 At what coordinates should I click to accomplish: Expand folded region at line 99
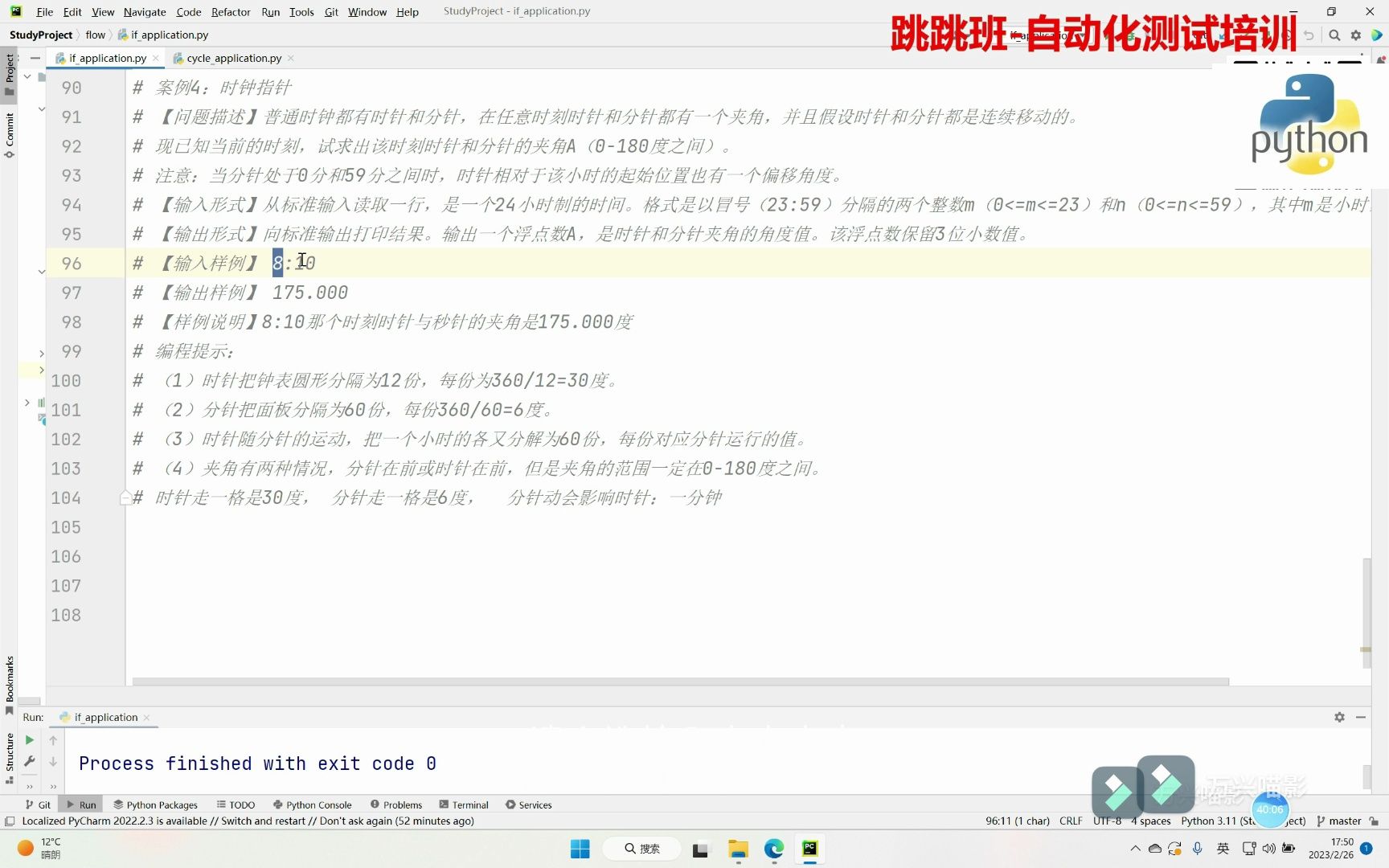[x=42, y=353]
